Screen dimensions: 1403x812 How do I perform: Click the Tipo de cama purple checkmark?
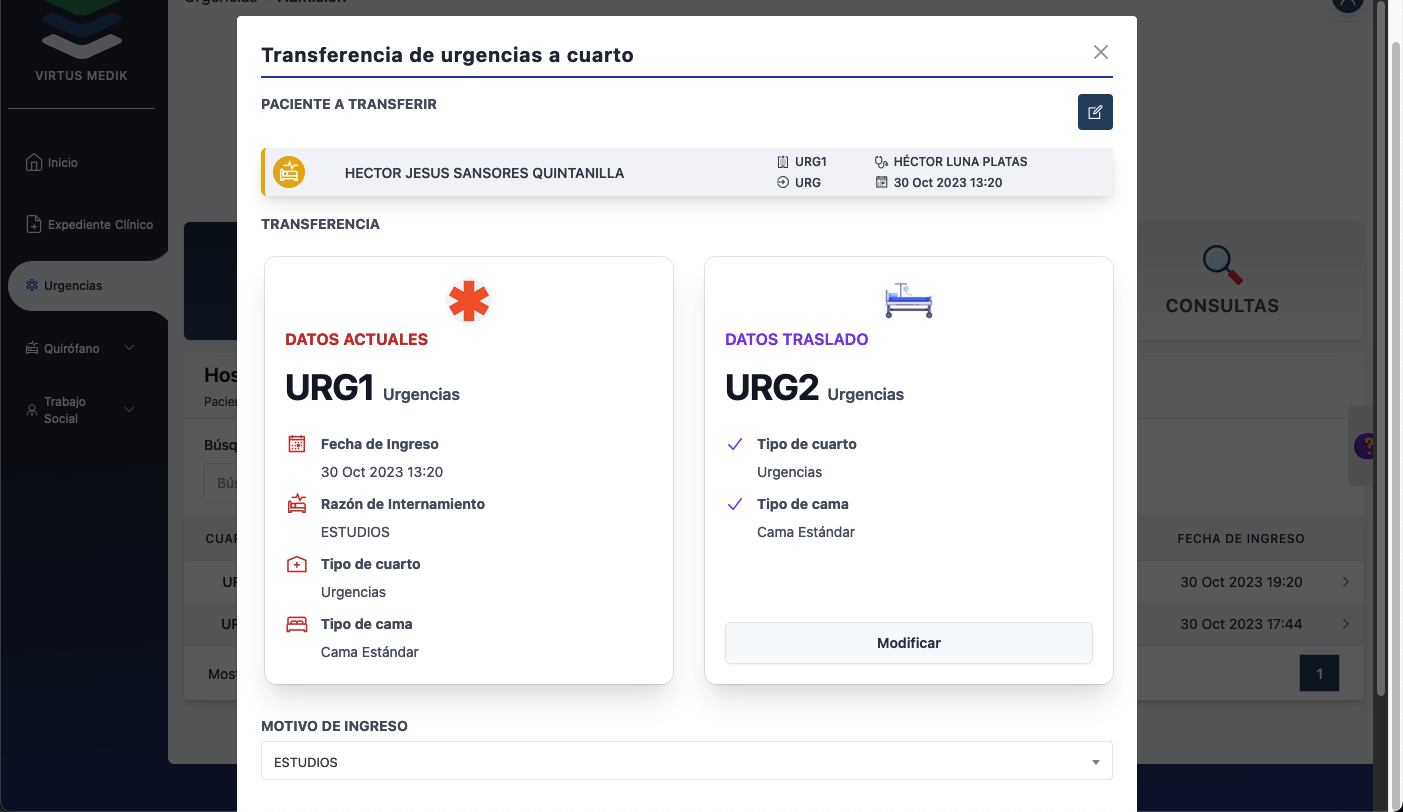pos(735,504)
